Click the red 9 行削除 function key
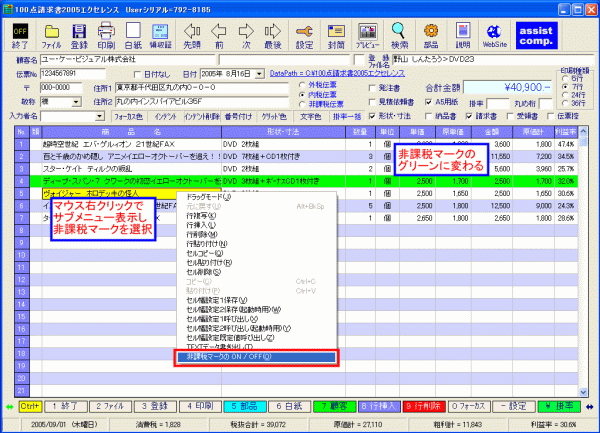Image resolution: width=600 pixels, height=433 pixels. (x=424, y=406)
